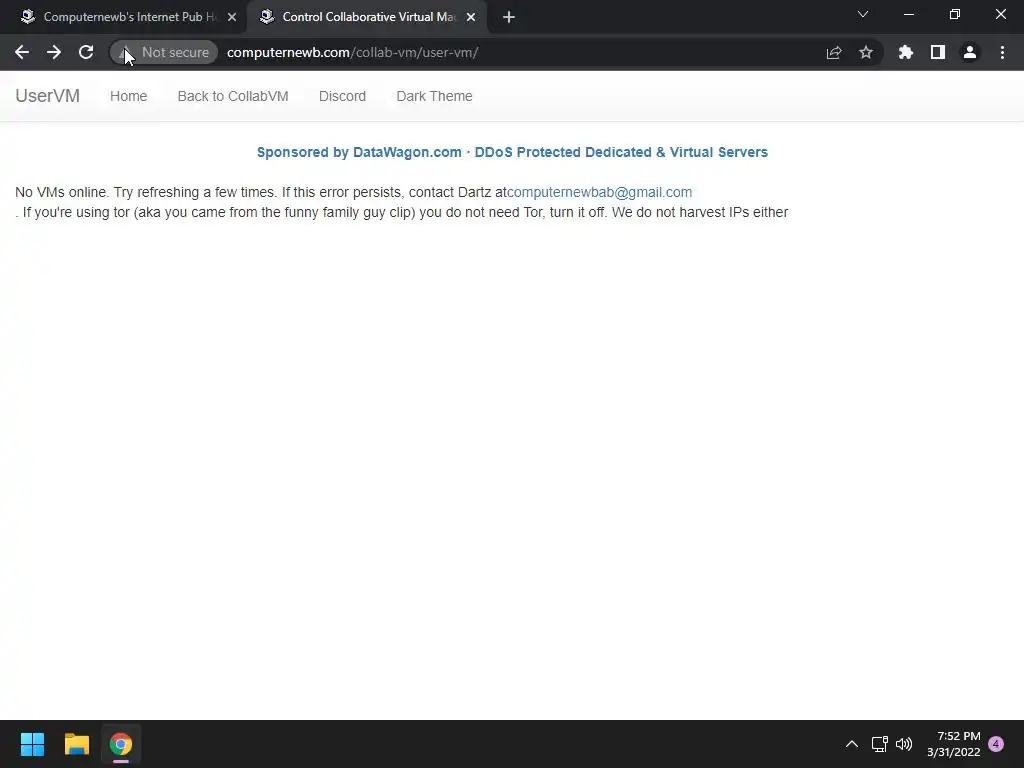Screen dimensions: 1024x768
Task: Click the computernewbab@gmail.com email link
Action: tap(600, 192)
